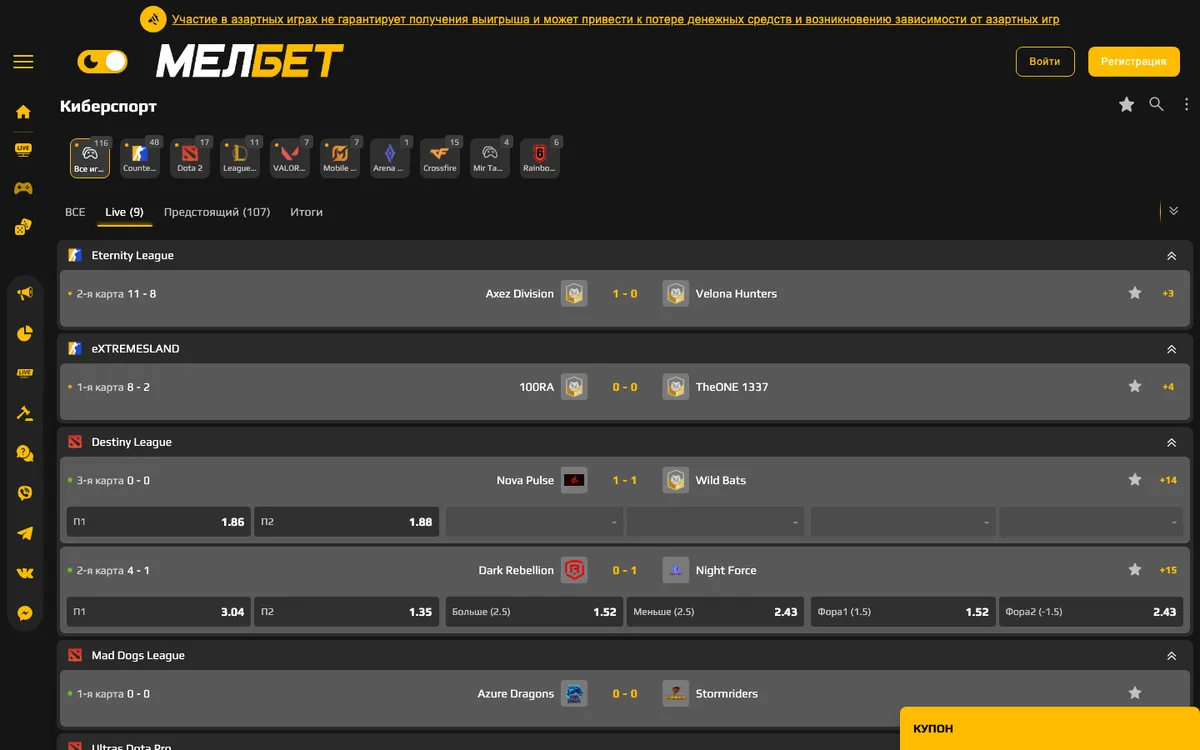The image size is (1200, 750).
Task: Switch to the Предстоящий (107) tab
Action: click(217, 212)
